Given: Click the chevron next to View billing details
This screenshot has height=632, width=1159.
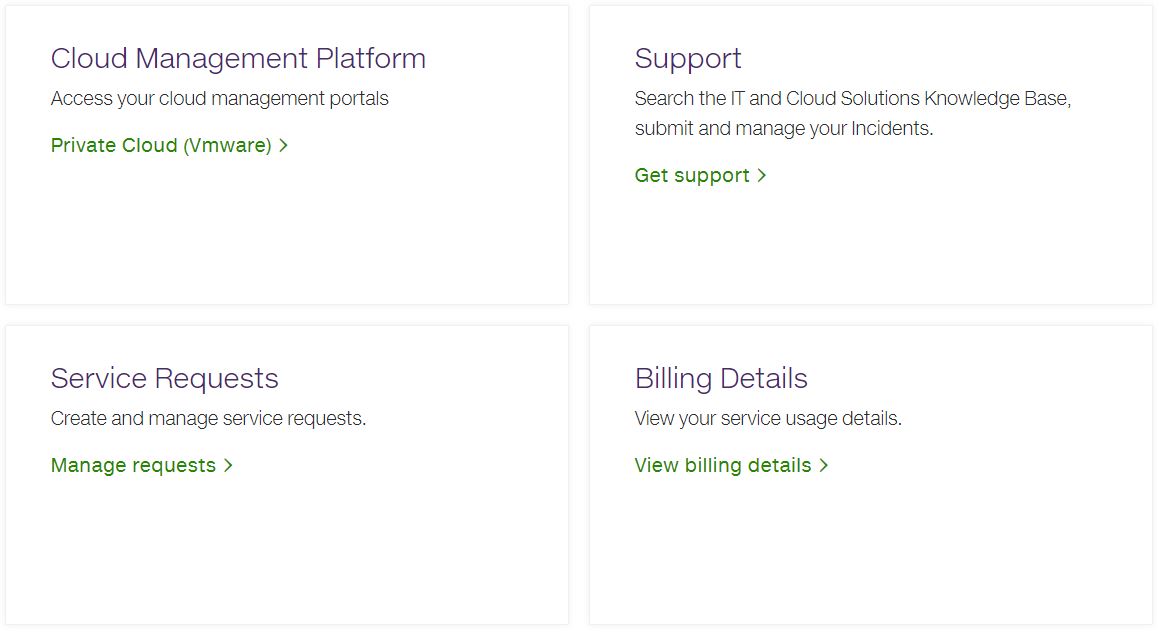Looking at the screenshot, I should [x=824, y=465].
